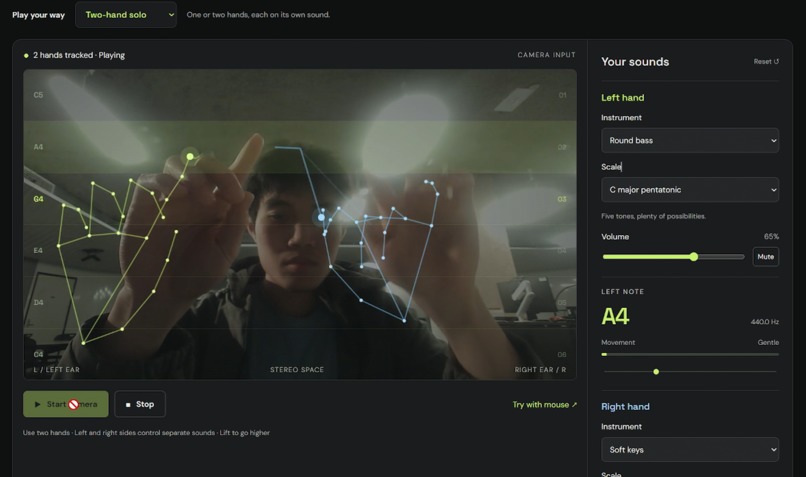Click the Gentle movement label
The width and height of the screenshot is (806, 477).
tap(768, 342)
